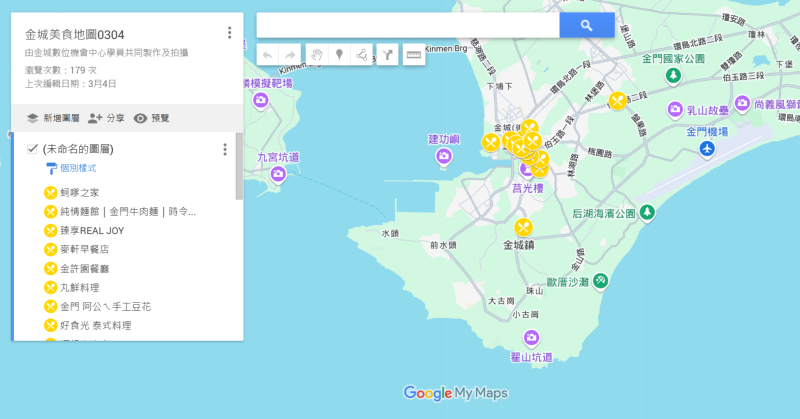The image size is (800, 419).
Task: Click the 后湖海濱公園 green park marker
Action: coord(647,212)
